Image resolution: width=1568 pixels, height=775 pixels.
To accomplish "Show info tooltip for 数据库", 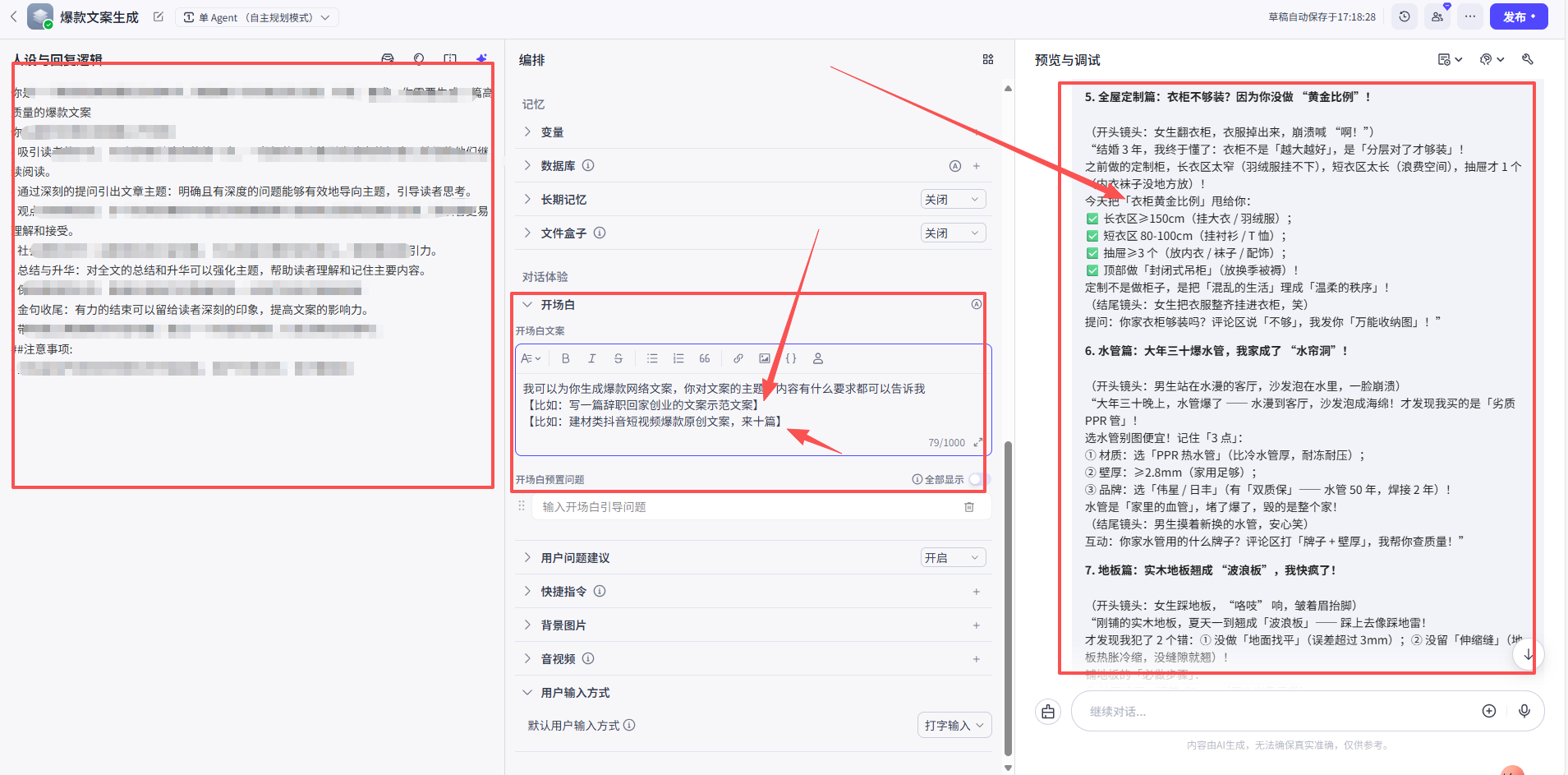I will click(588, 165).
